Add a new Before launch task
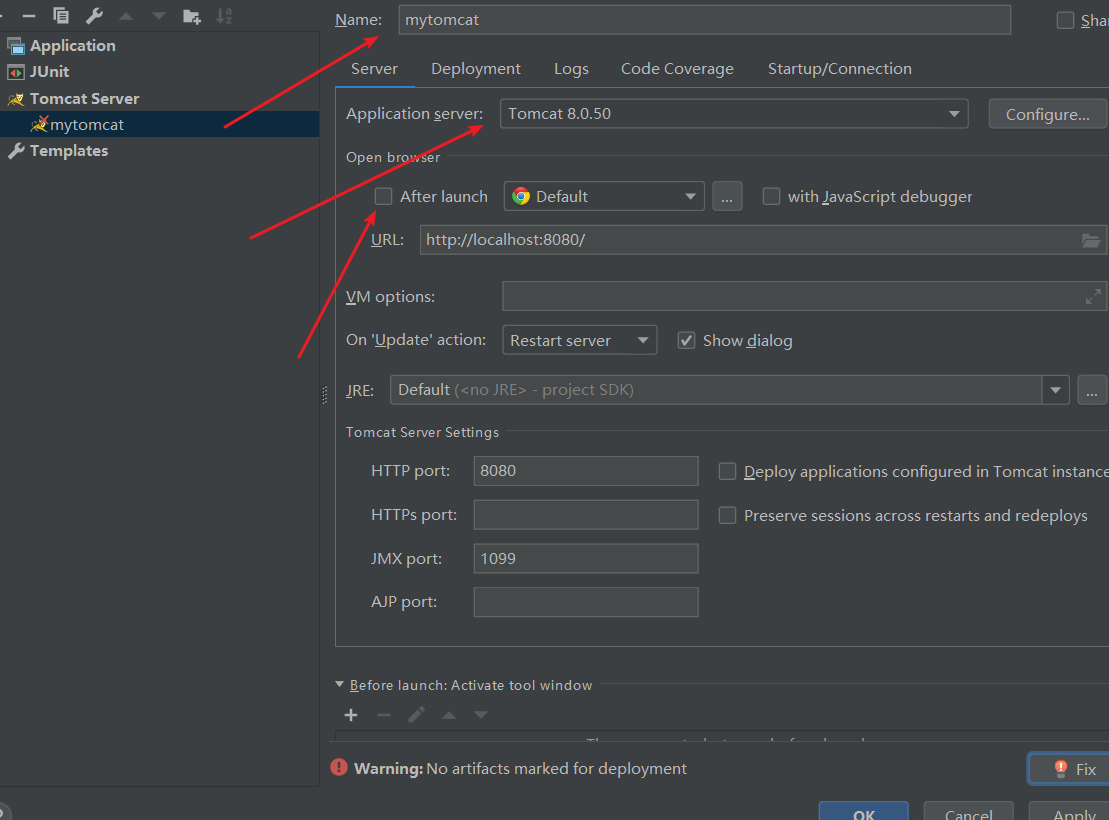 351,715
